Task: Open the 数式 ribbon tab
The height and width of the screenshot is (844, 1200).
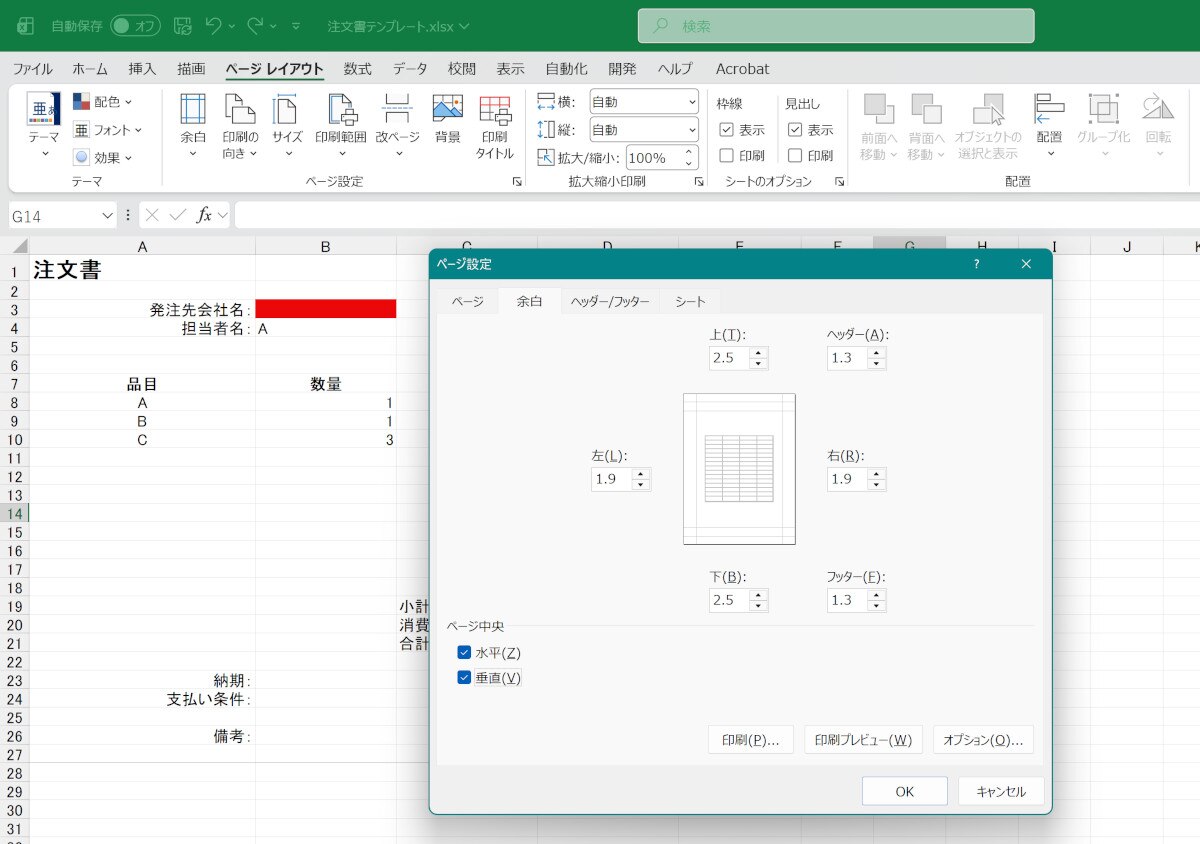Action: pyautogui.click(x=357, y=69)
